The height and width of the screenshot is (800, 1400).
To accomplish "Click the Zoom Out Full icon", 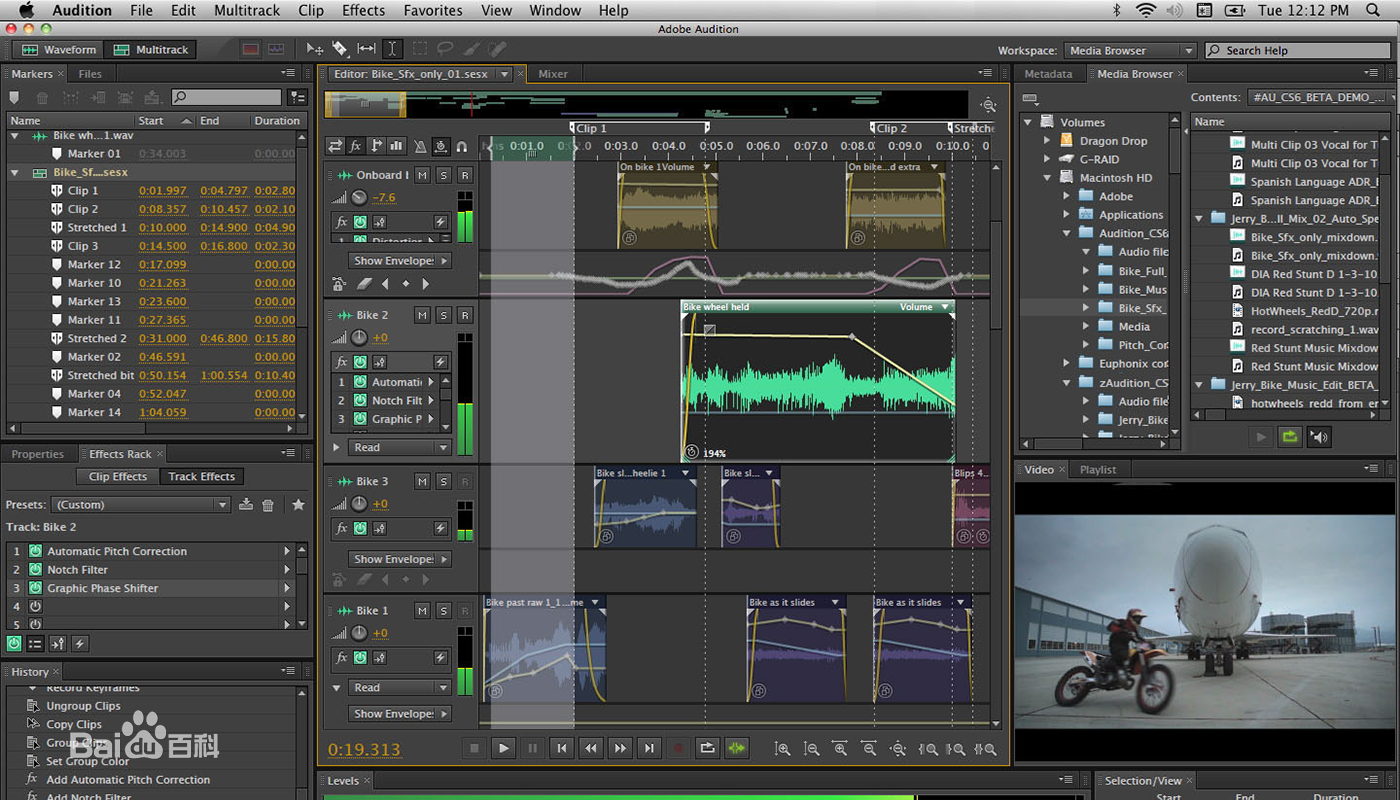I will pyautogui.click(x=899, y=748).
